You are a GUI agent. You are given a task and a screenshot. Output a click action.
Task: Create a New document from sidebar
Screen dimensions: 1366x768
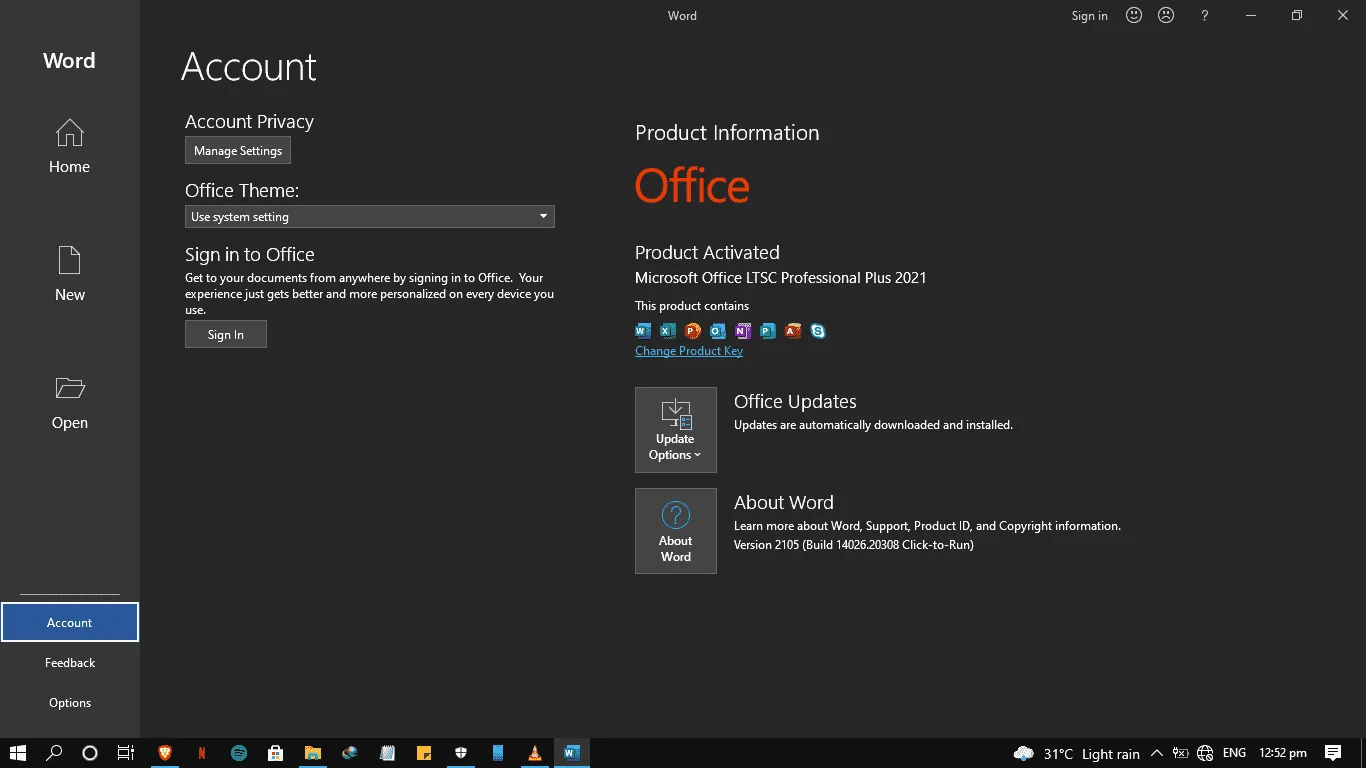pos(70,274)
